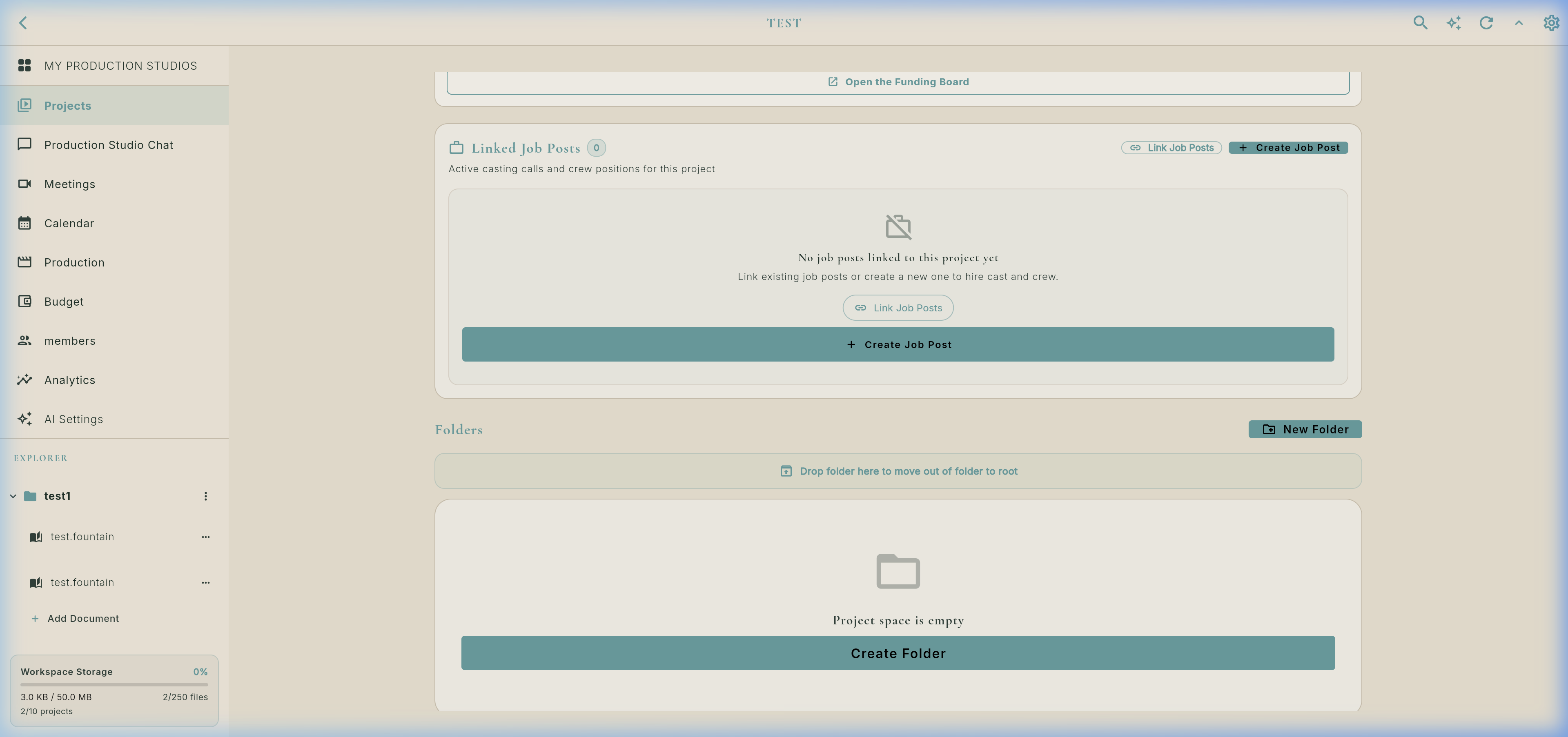Open My Production Studios dashboard
This screenshot has width=1568, height=737.
[x=114, y=66]
